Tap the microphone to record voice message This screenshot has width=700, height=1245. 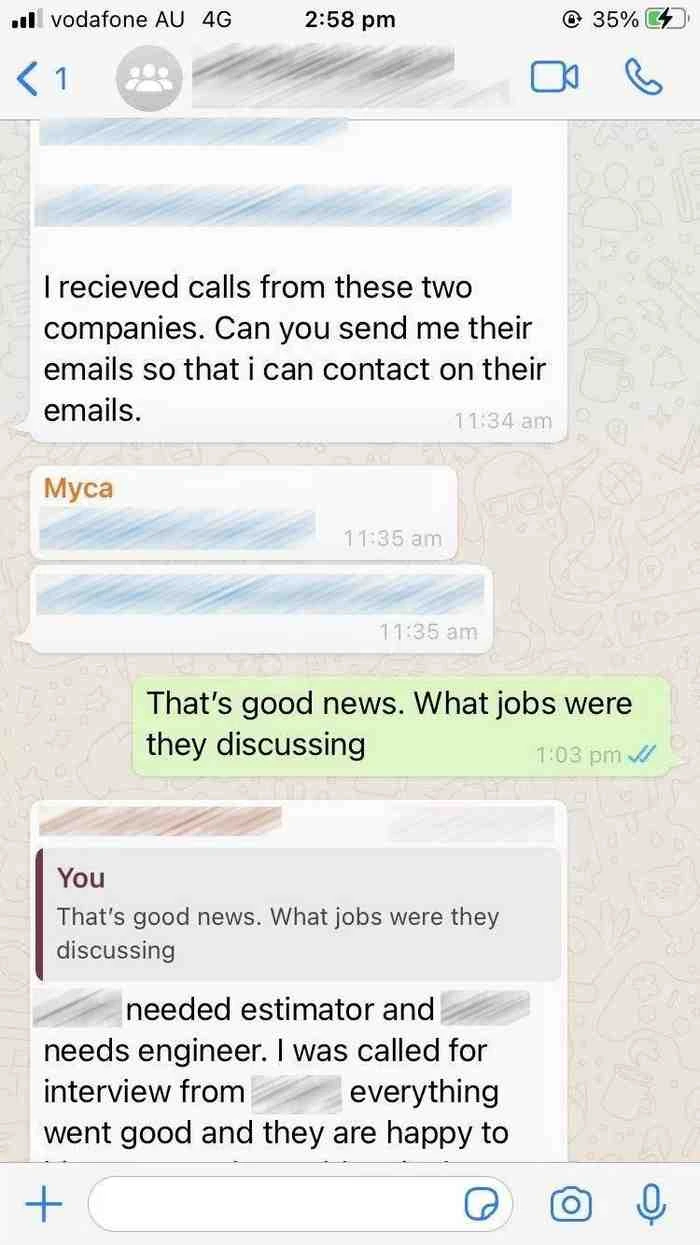pyautogui.click(x=651, y=1204)
